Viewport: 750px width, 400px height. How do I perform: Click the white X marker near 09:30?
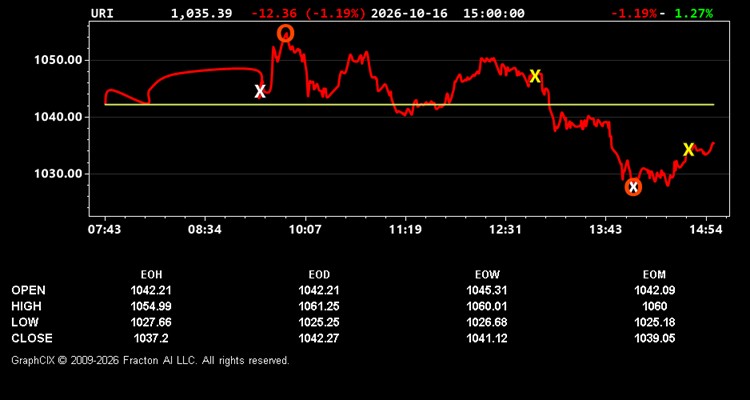[x=260, y=91]
